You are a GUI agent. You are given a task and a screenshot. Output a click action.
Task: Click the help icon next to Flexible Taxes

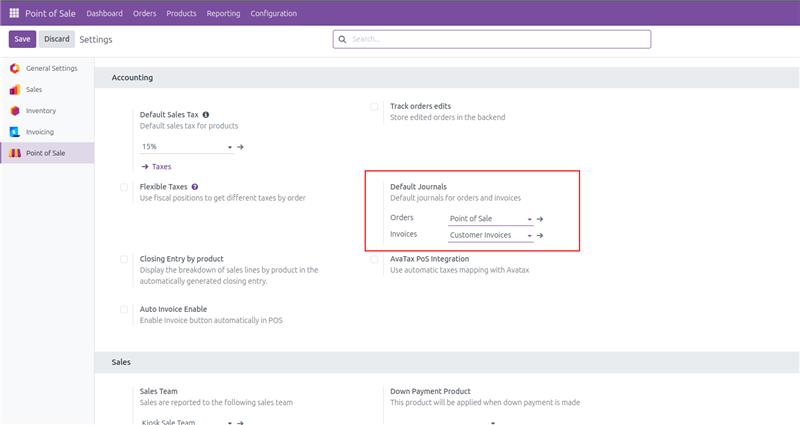tap(195, 187)
